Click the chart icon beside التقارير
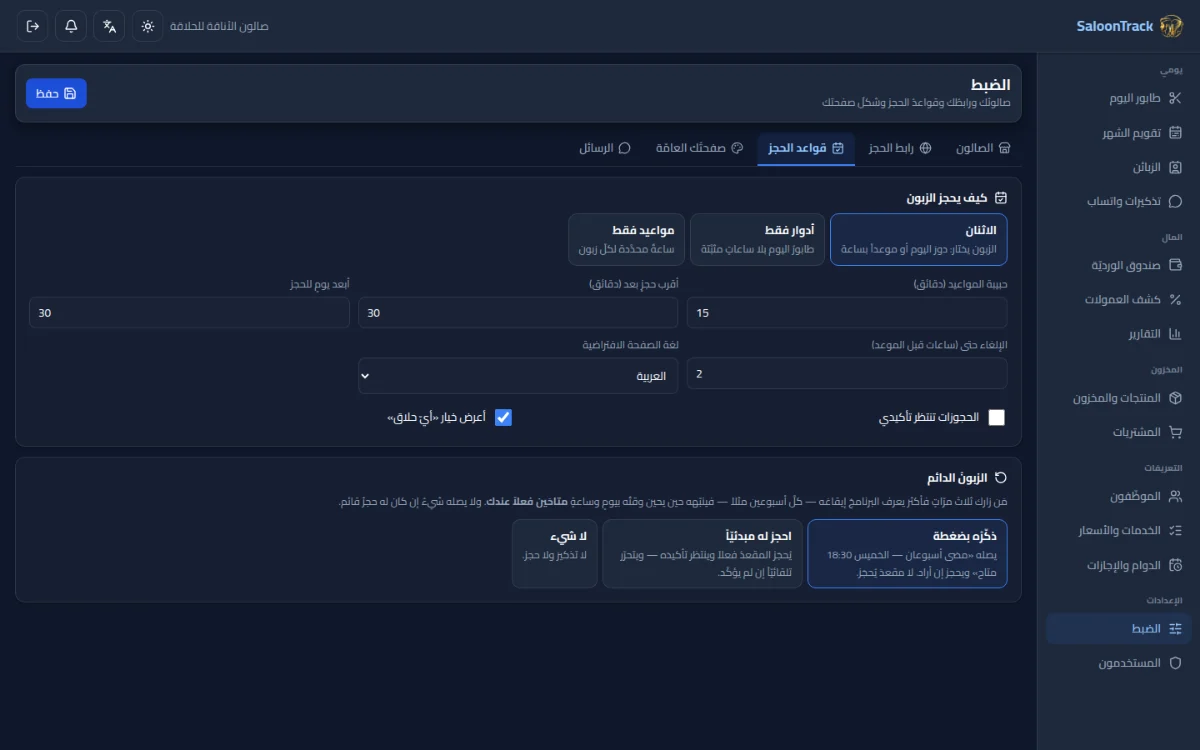 pos(1175,334)
